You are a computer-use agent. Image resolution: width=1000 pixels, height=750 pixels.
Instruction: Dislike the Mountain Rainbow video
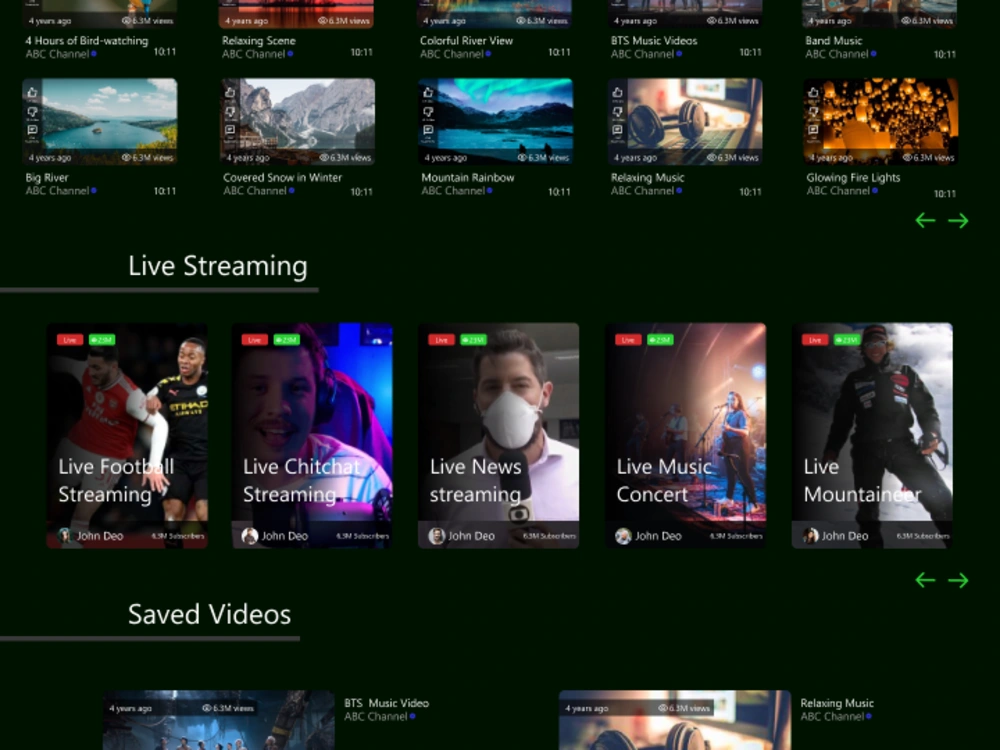(428, 112)
